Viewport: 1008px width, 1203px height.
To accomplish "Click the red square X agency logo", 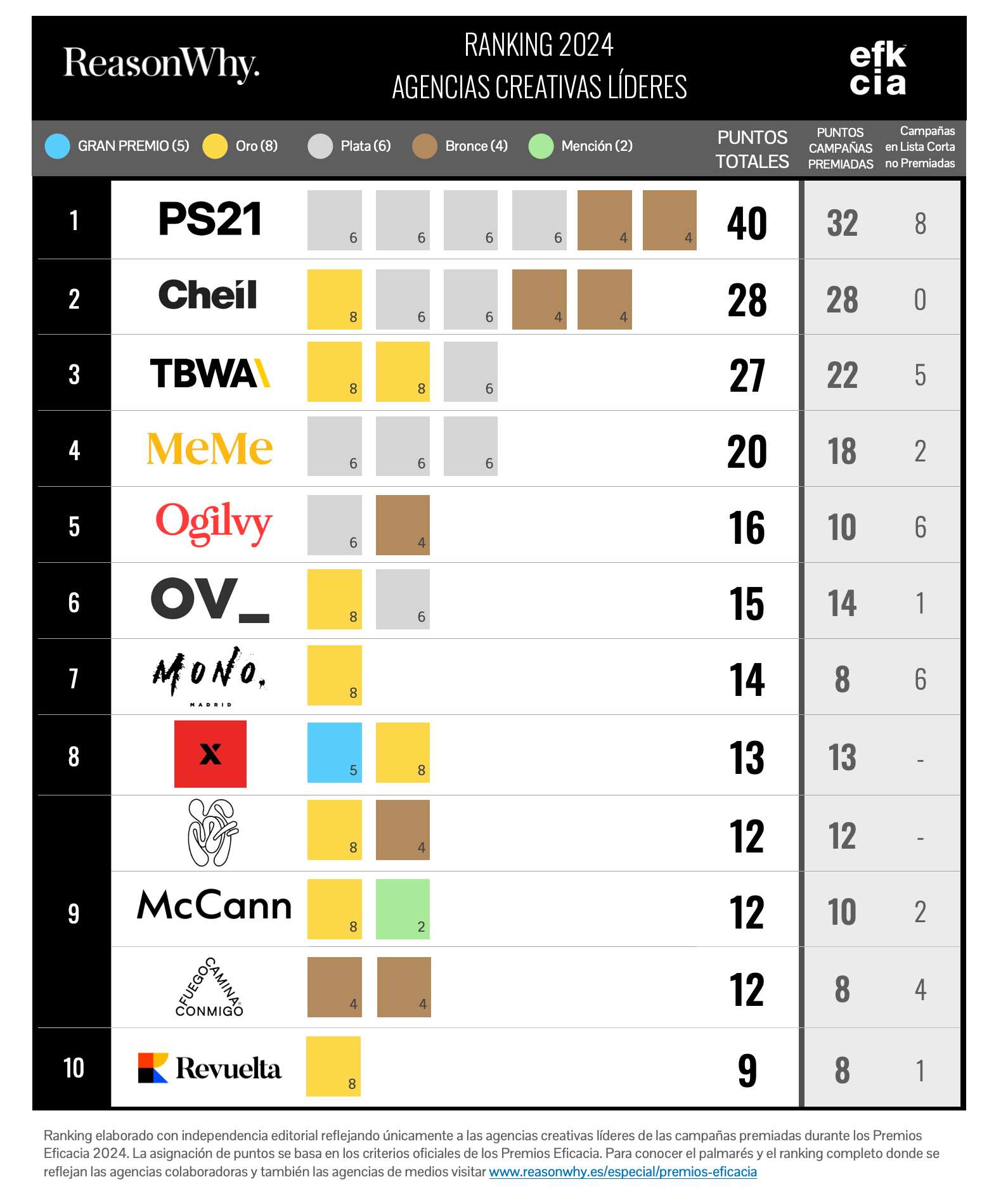I will (210, 754).
